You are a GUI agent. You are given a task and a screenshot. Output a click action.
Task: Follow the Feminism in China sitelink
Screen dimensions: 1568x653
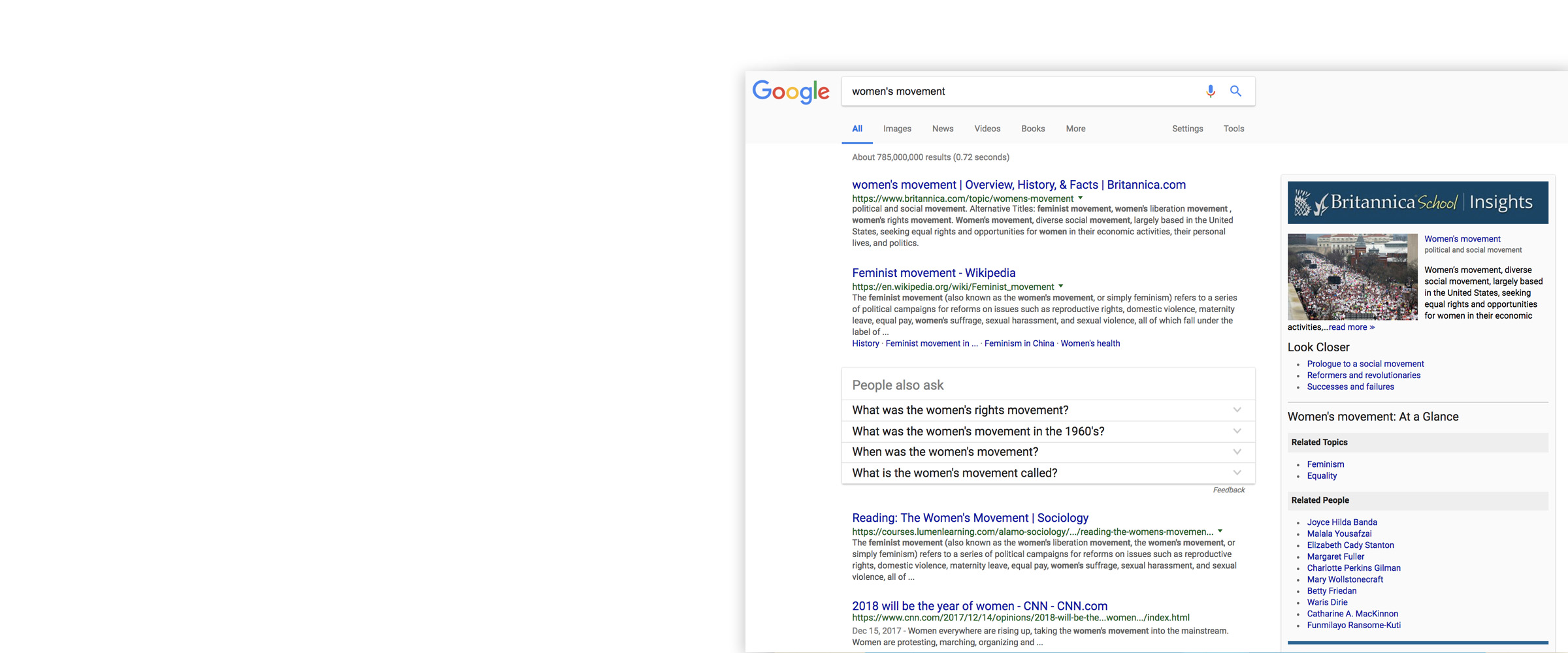[1019, 343]
